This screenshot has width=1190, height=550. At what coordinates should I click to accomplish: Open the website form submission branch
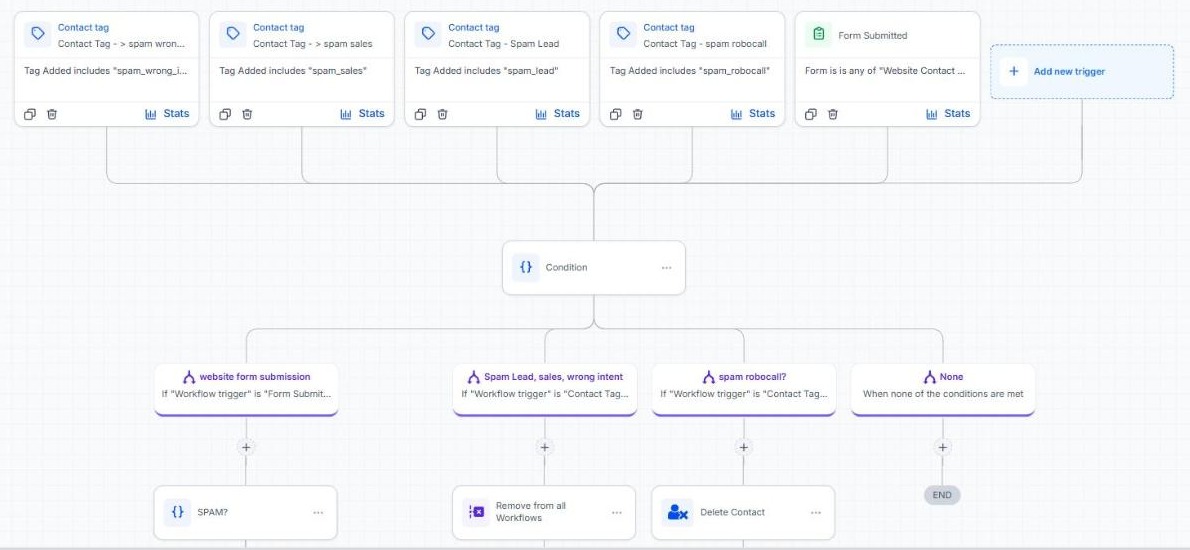[246, 389]
